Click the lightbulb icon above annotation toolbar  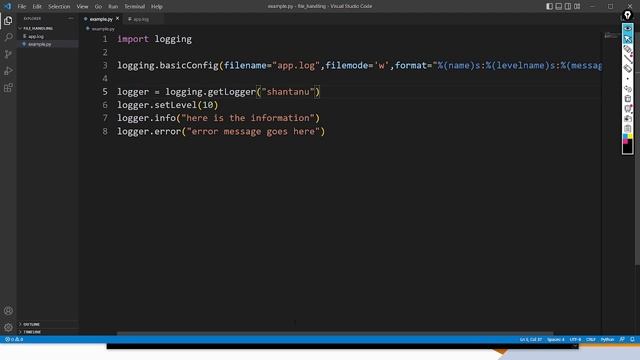click(628, 16)
